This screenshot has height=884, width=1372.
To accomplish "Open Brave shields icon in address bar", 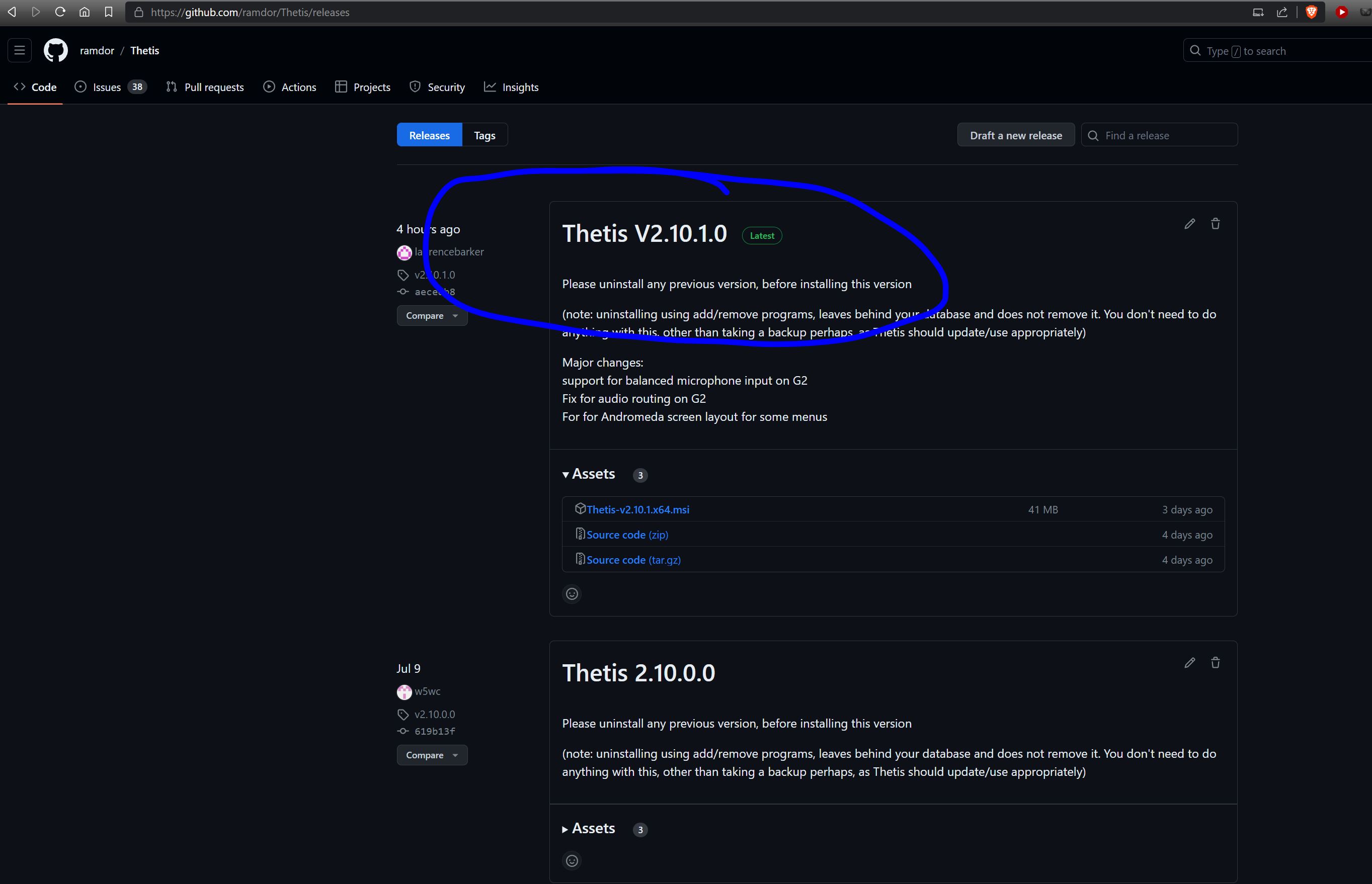I will pos(1311,12).
